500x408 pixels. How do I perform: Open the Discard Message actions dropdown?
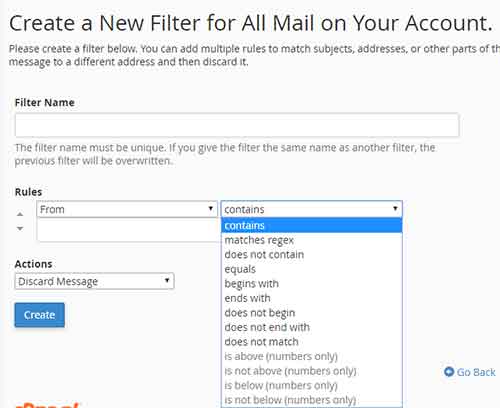(94, 281)
